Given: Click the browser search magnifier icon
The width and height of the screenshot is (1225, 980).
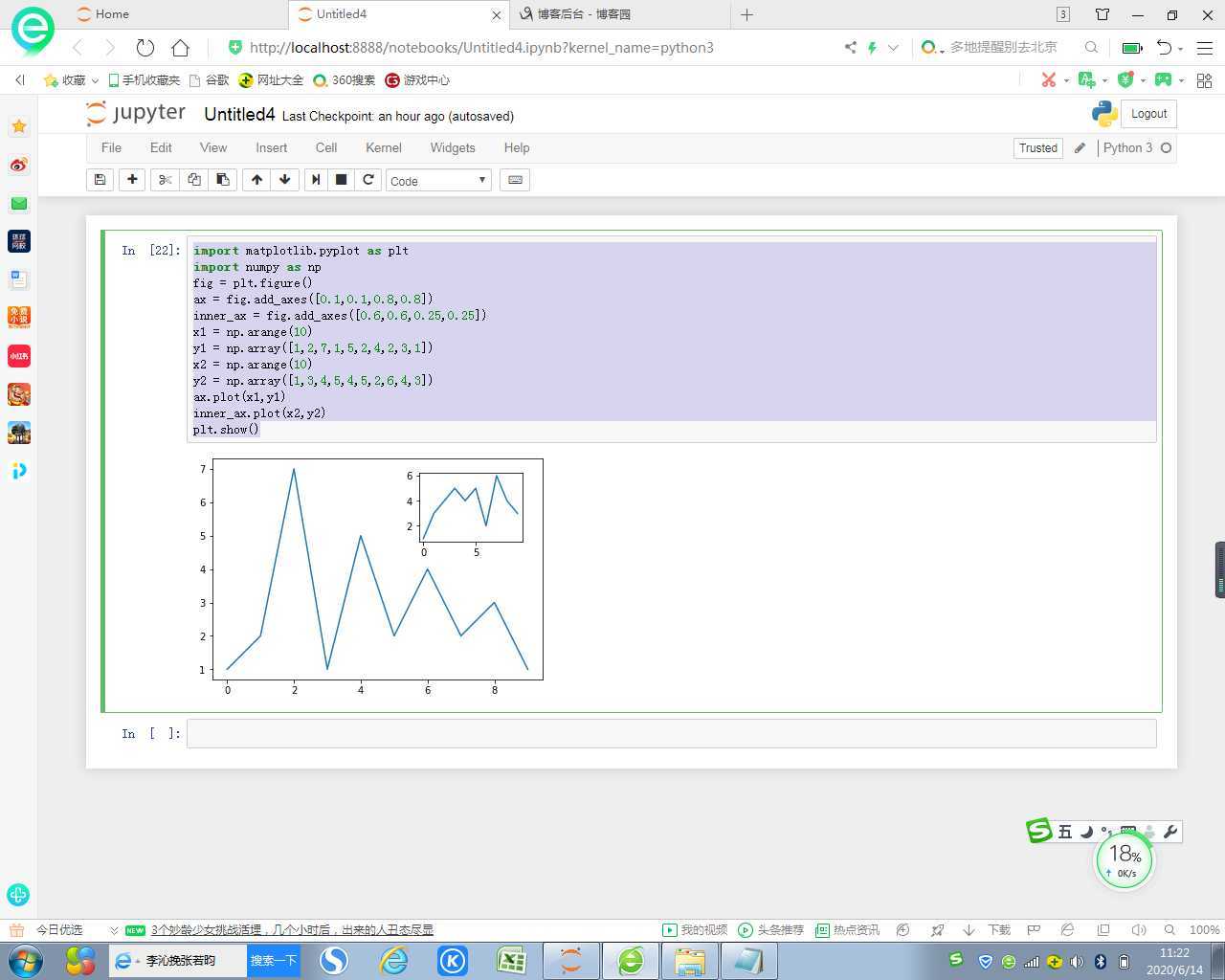Looking at the screenshot, I should (x=1091, y=47).
